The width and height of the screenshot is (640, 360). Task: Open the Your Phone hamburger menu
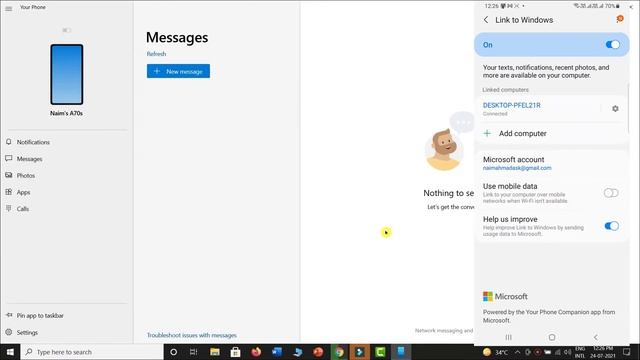tap(9, 8)
